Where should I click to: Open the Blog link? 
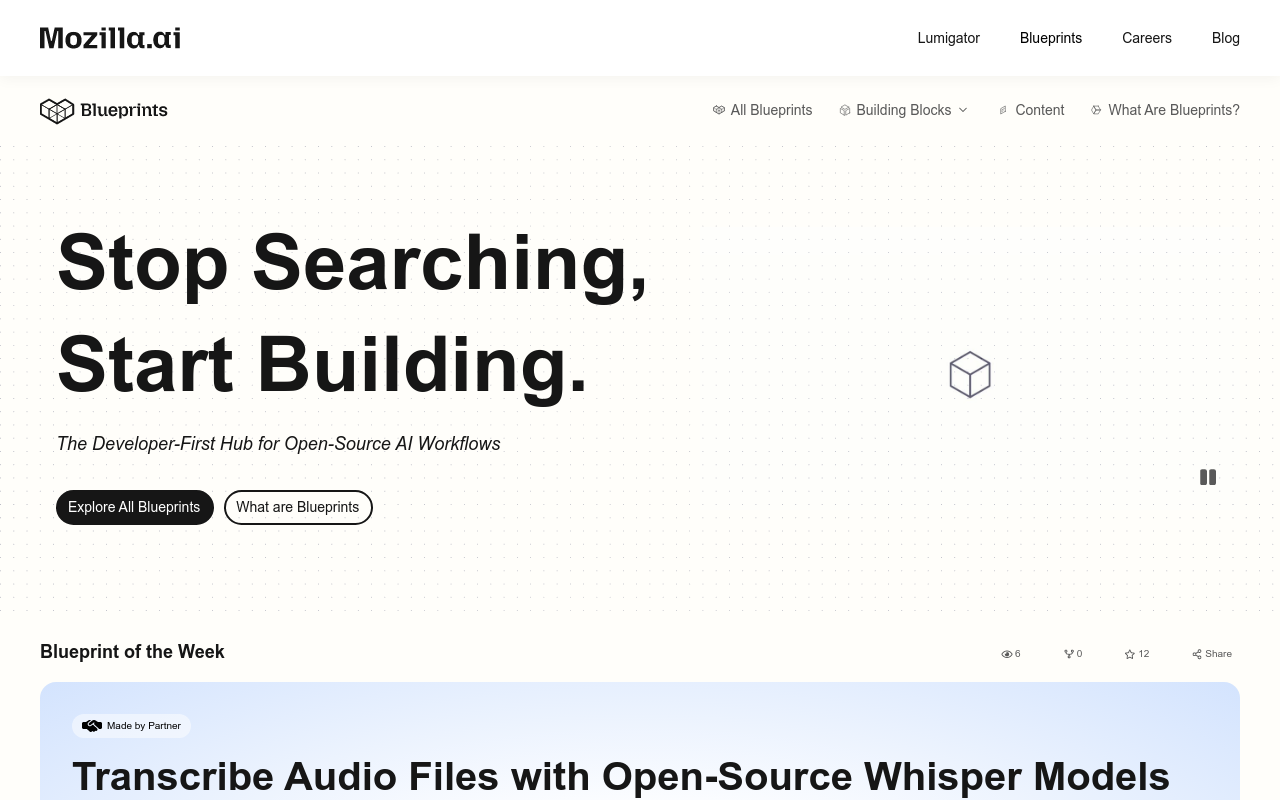(1225, 38)
